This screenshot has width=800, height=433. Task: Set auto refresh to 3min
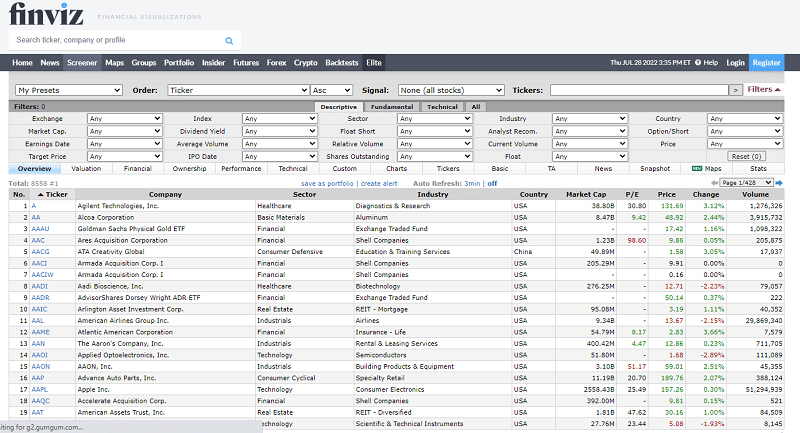(472, 183)
